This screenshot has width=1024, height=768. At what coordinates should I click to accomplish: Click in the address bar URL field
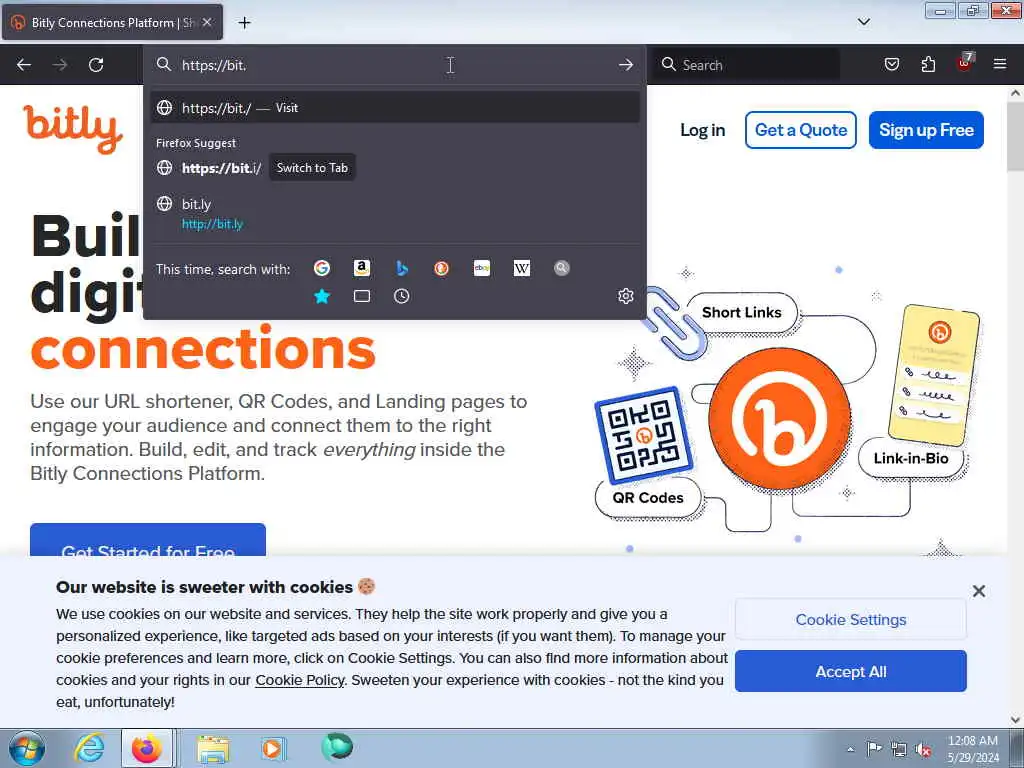click(395, 65)
